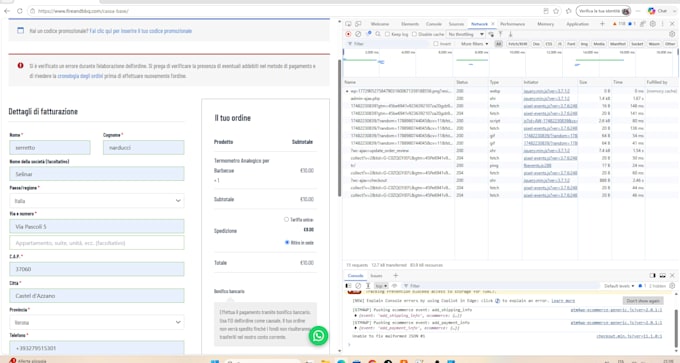
Task: Open checkout.min.js source link
Action: [x=629, y=336]
